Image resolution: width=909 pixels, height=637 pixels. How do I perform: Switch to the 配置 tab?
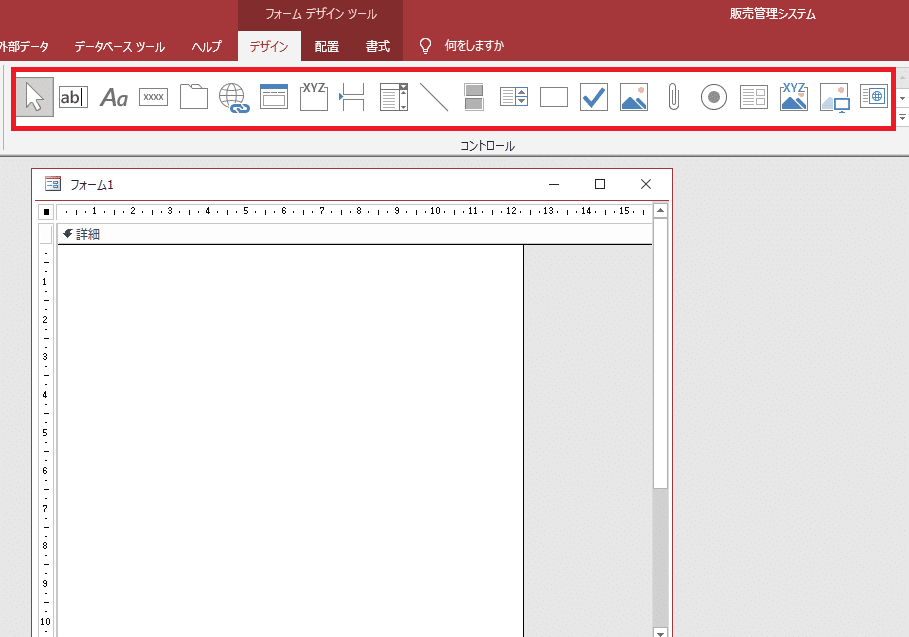tap(326, 46)
